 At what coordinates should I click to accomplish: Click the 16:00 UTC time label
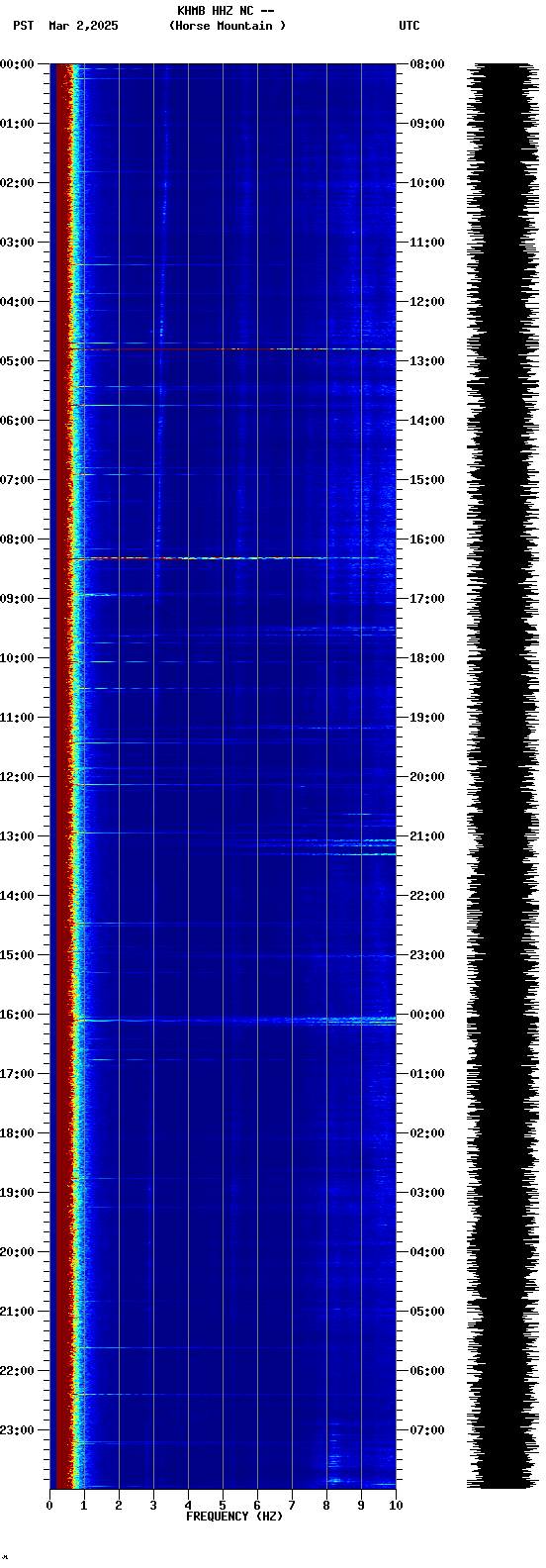click(426, 539)
